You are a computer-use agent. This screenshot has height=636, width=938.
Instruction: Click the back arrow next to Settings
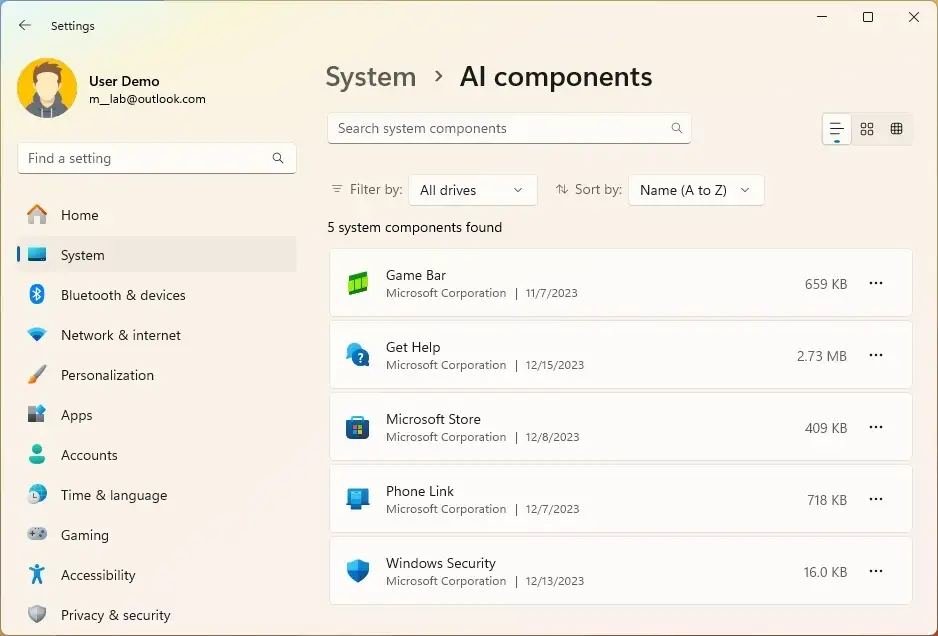pos(24,25)
